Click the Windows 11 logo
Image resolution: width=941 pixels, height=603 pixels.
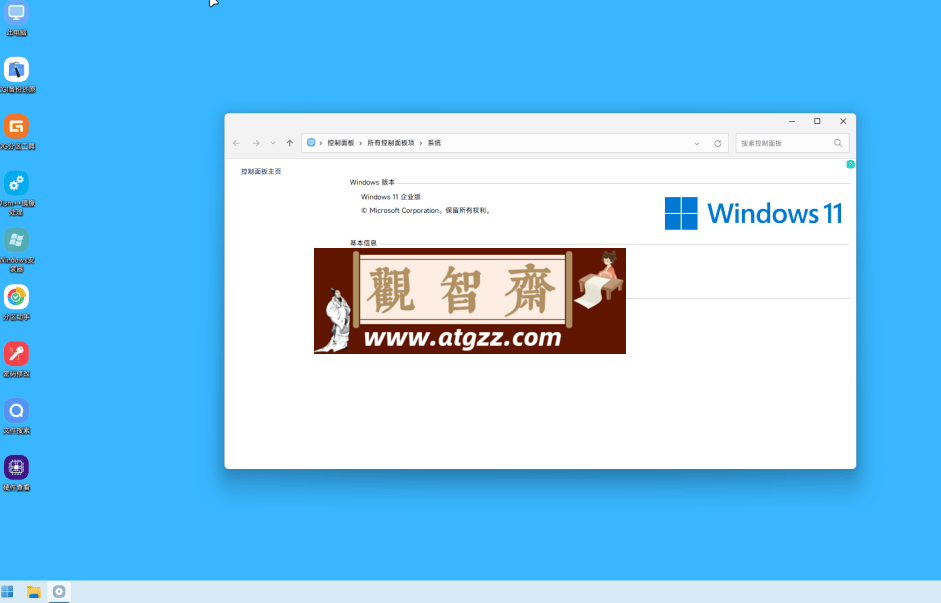(x=754, y=213)
